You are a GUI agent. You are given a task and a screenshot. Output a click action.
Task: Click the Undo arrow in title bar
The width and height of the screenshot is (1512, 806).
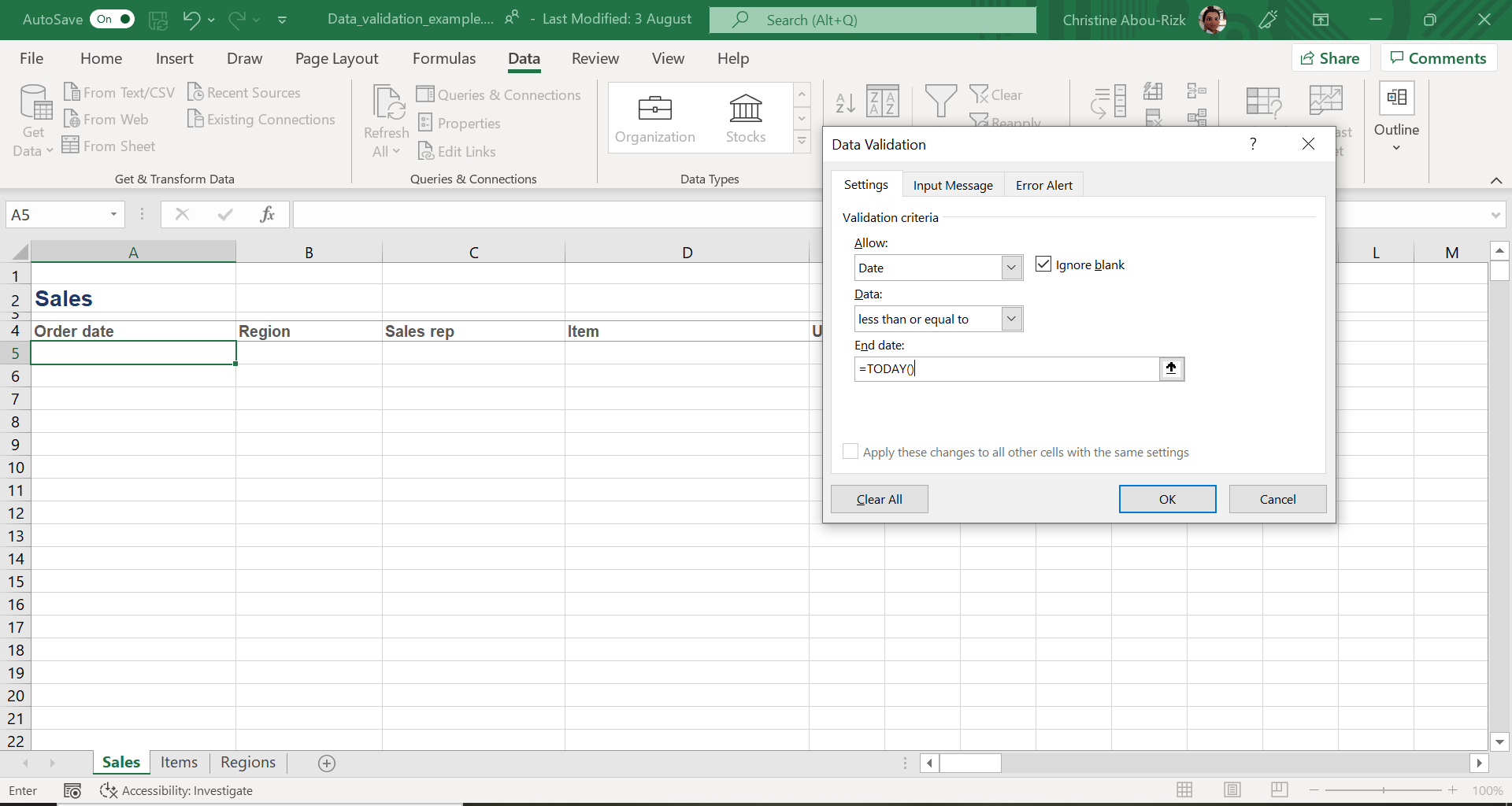click(191, 20)
